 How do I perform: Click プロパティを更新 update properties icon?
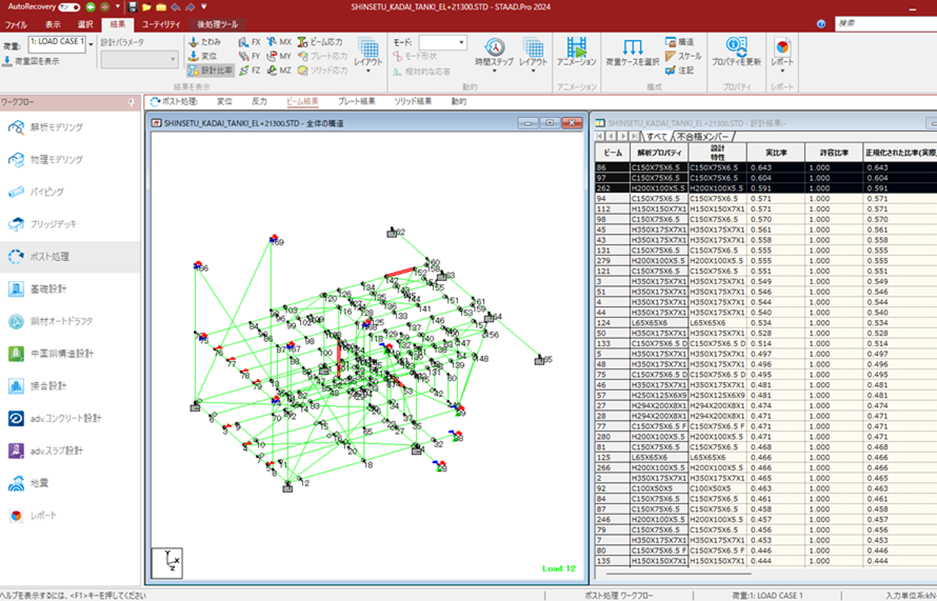(x=736, y=52)
